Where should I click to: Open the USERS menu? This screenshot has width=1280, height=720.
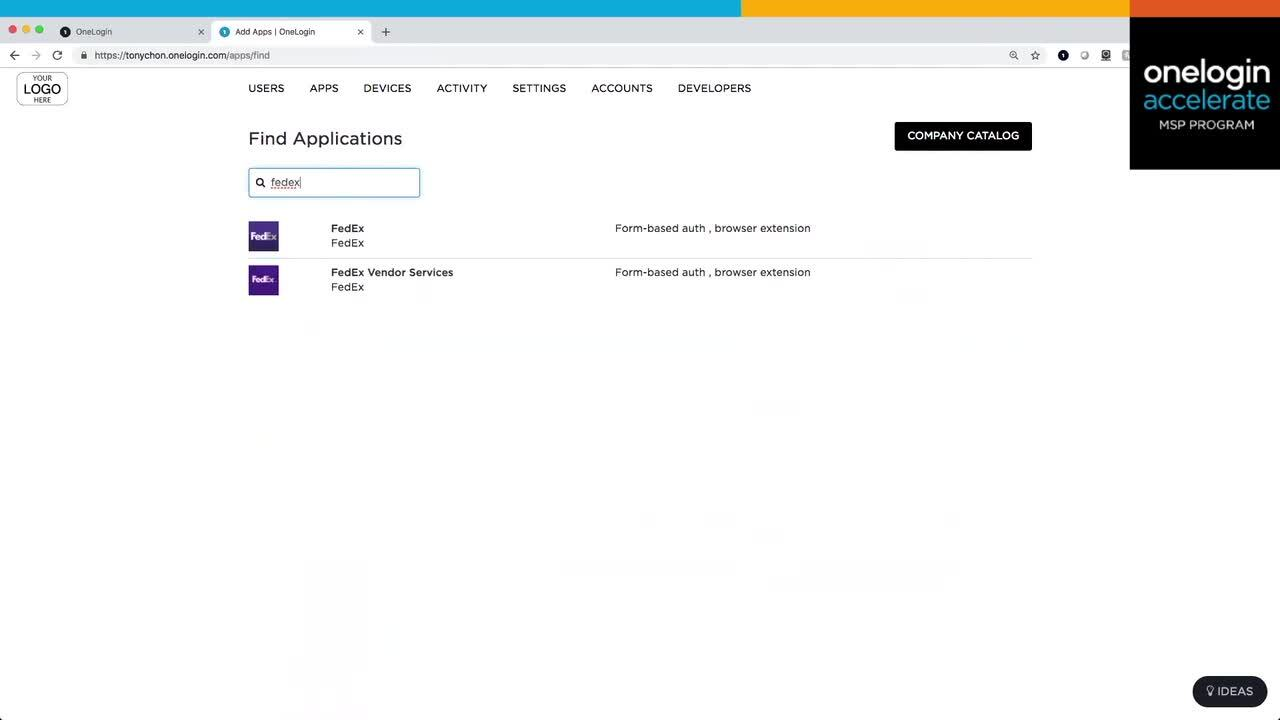[266, 89]
